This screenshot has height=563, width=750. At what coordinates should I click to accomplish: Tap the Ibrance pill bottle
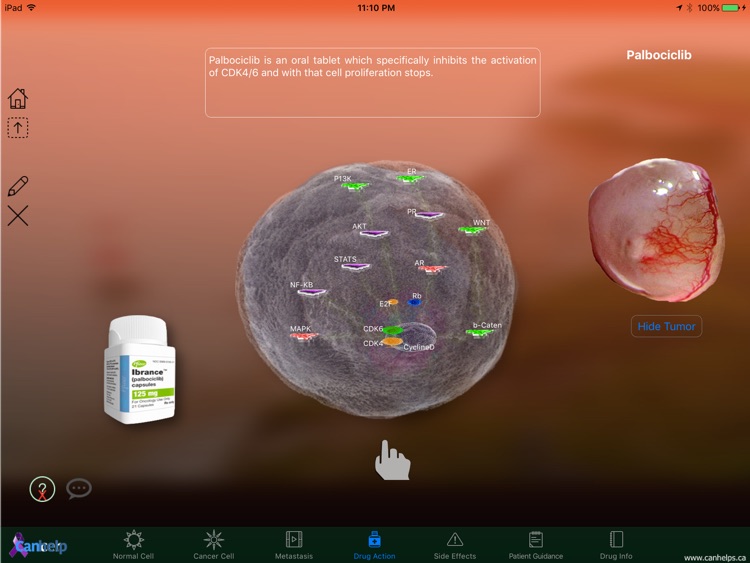pos(139,369)
